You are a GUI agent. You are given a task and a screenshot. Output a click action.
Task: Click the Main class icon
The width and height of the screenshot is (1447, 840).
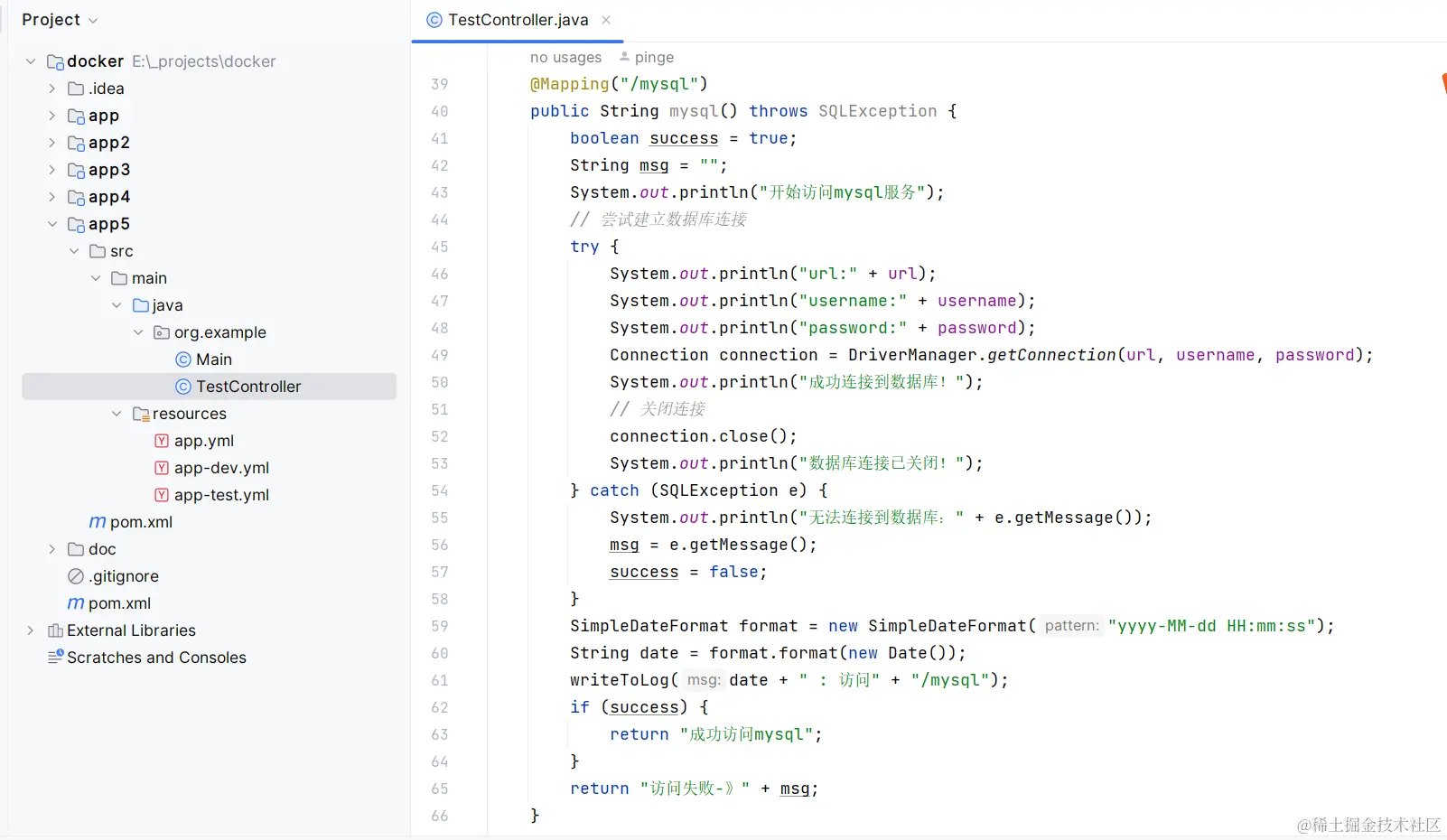click(x=183, y=359)
